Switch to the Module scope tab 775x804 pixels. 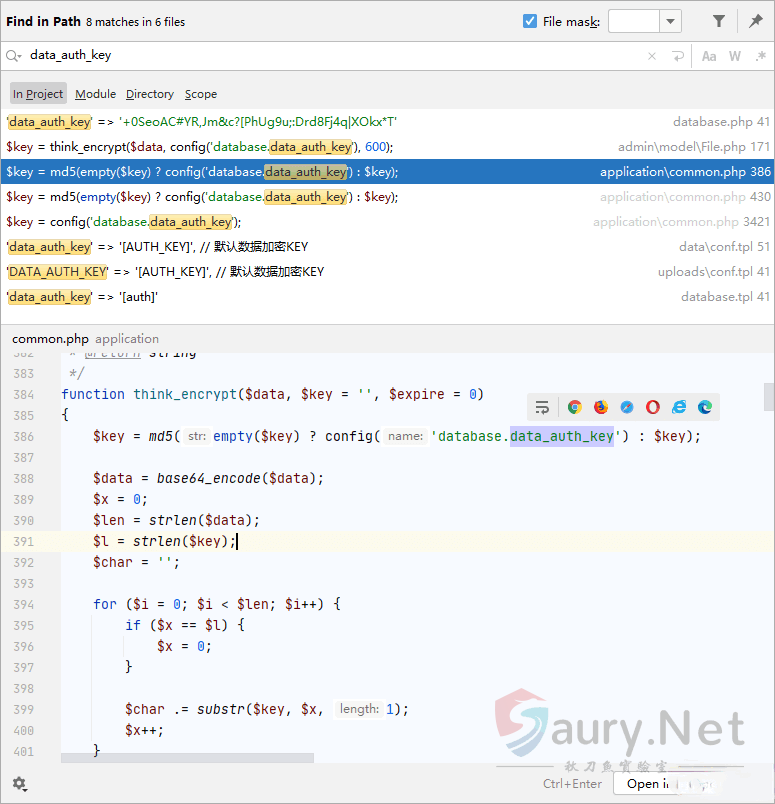click(x=95, y=94)
